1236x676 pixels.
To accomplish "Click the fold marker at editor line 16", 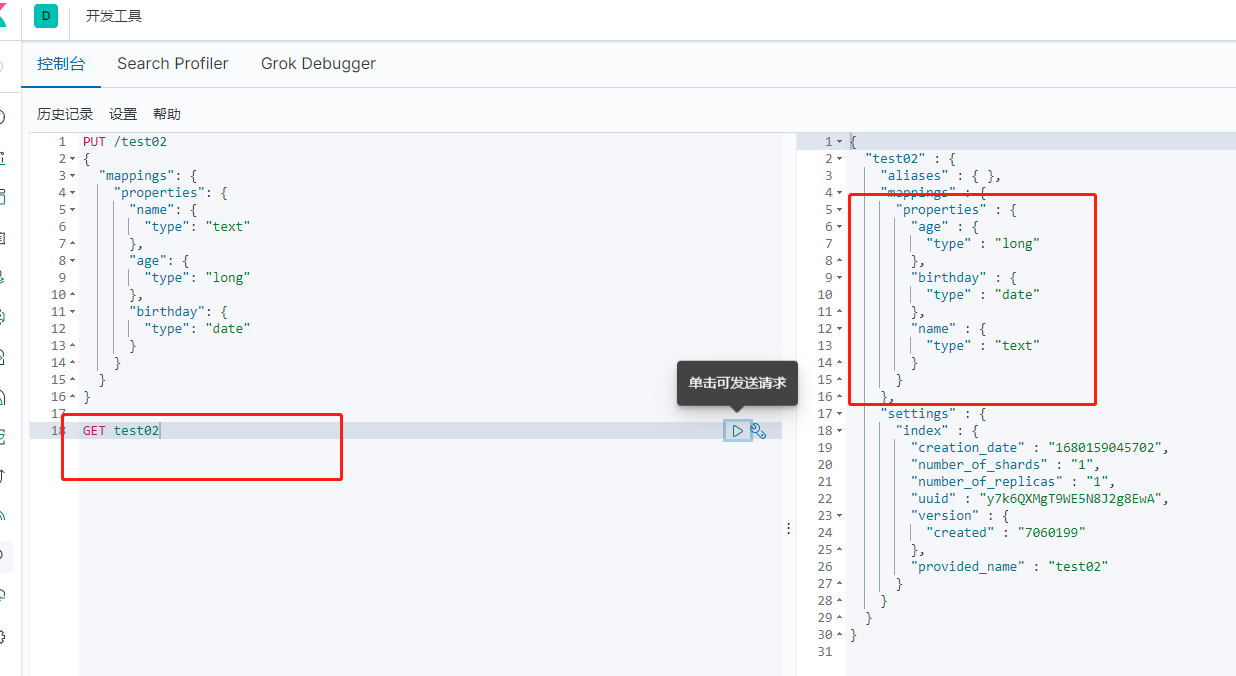I will click(73, 397).
